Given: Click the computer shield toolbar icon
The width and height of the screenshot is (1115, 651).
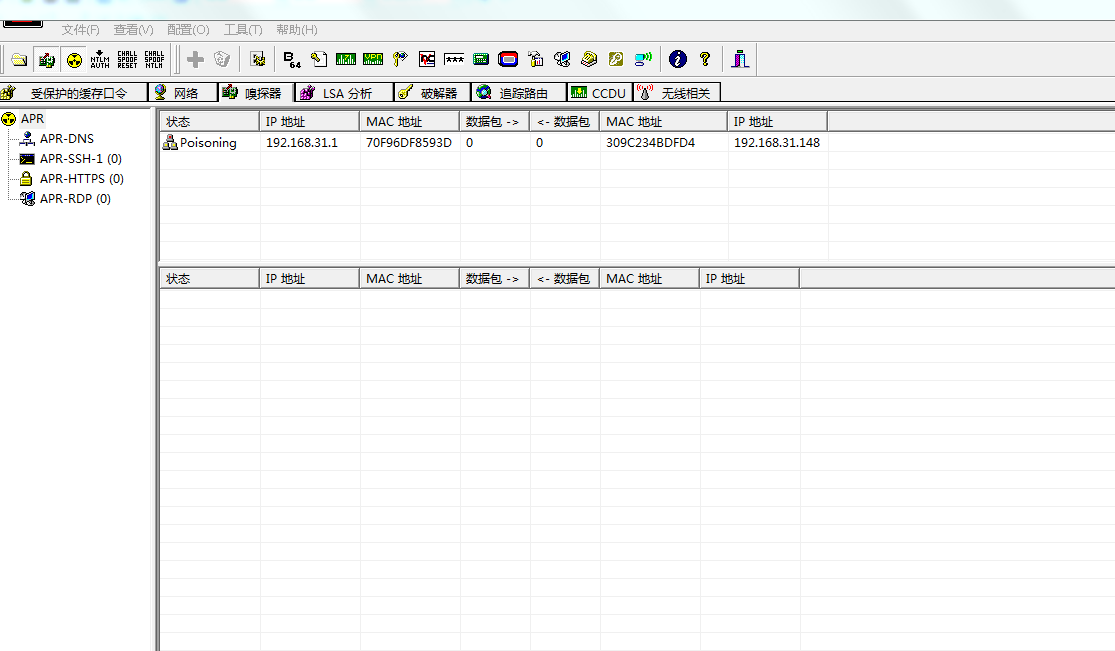Looking at the screenshot, I should [x=562, y=60].
